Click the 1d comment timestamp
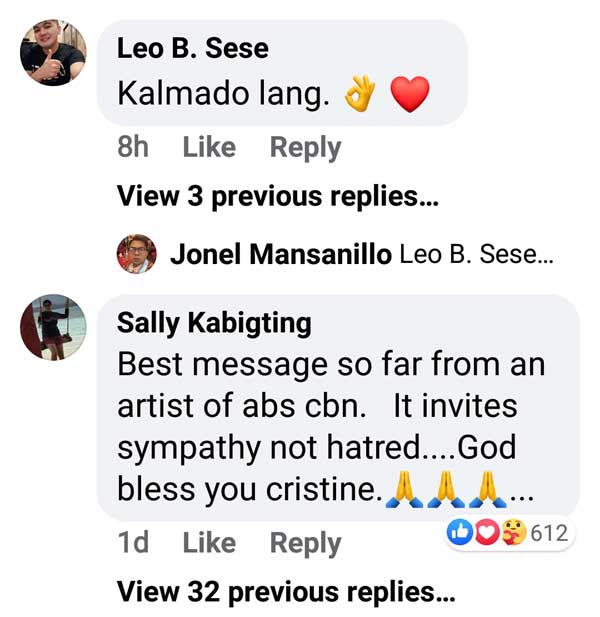The width and height of the screenshot is (600, 617). click(133, 543)
